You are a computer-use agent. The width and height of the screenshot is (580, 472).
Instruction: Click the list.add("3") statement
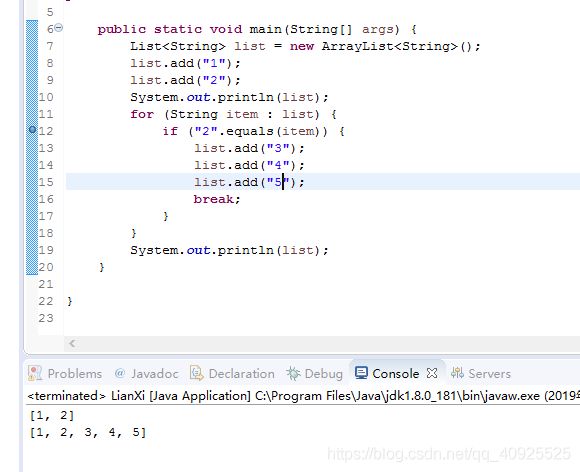(249, 148)
